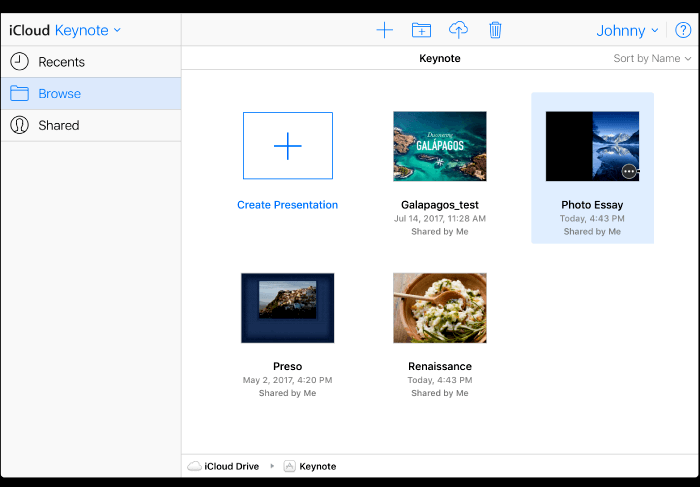Click the trash delete icon
The height and width of the screenshot is (487, 700).
pyautogui.click(x=495, y=30)
